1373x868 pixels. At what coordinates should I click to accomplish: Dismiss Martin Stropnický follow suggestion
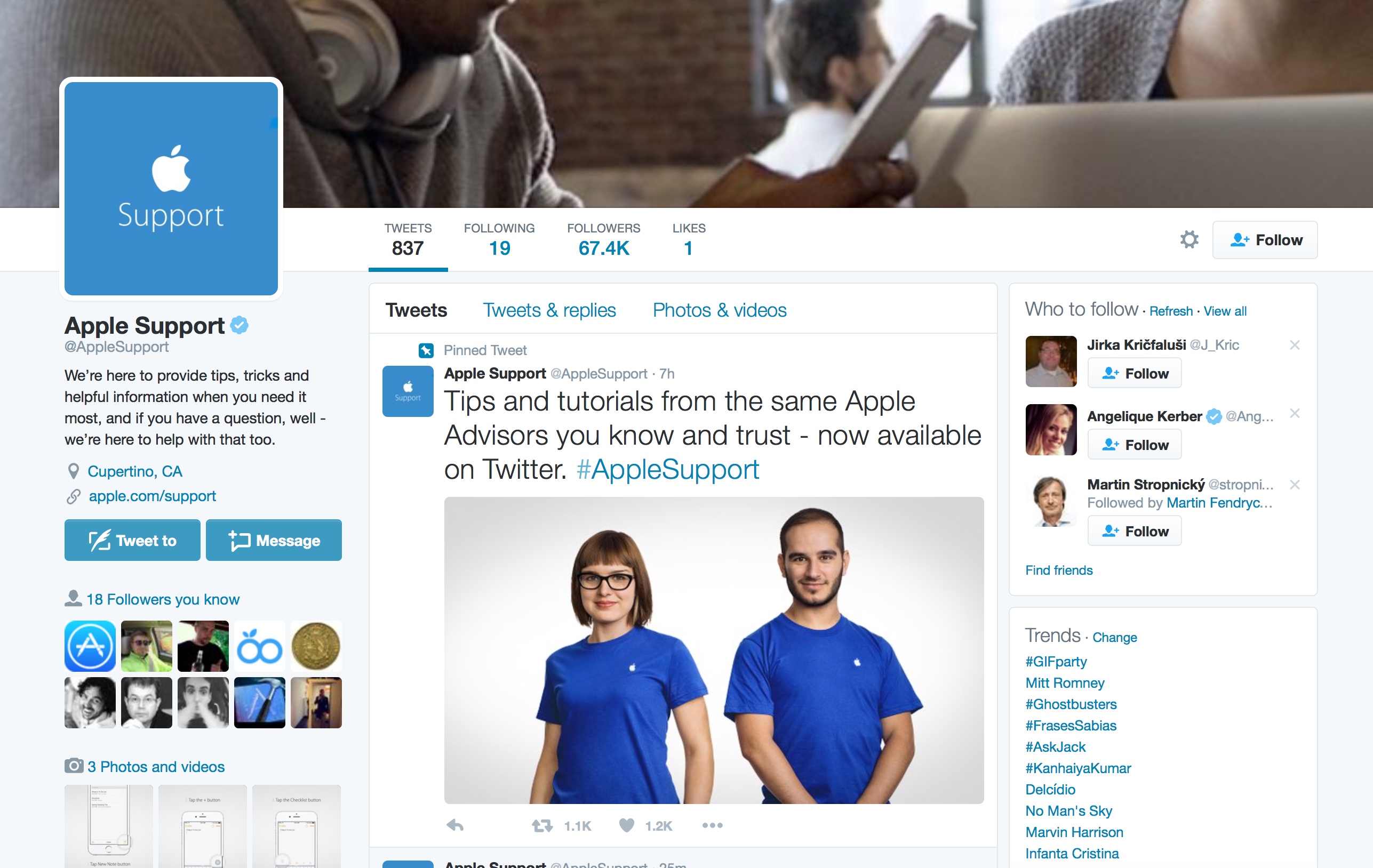point(1294,485)
